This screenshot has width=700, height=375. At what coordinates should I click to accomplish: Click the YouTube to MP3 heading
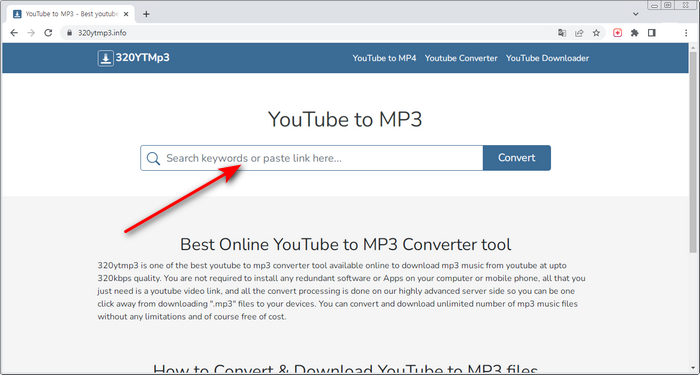[345, 120]
